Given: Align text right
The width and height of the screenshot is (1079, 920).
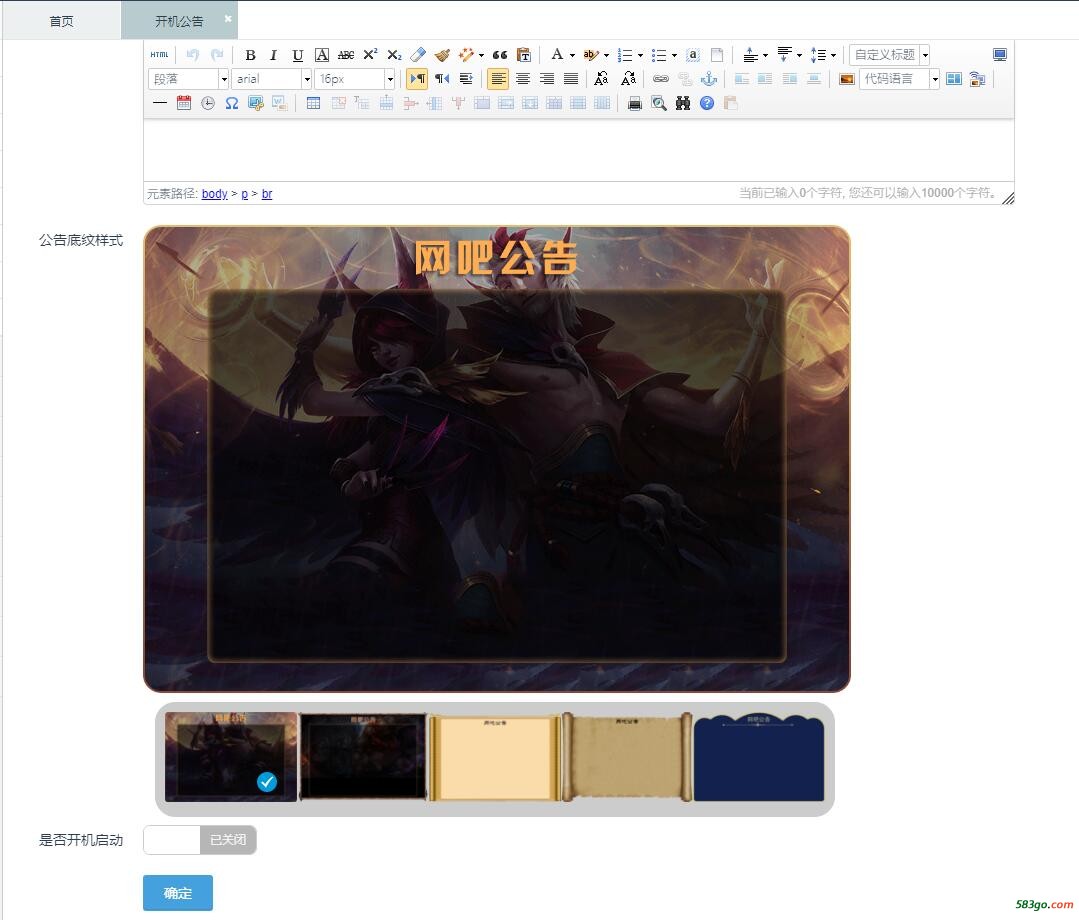Looking at the screenshot, I should pos(547,79).
